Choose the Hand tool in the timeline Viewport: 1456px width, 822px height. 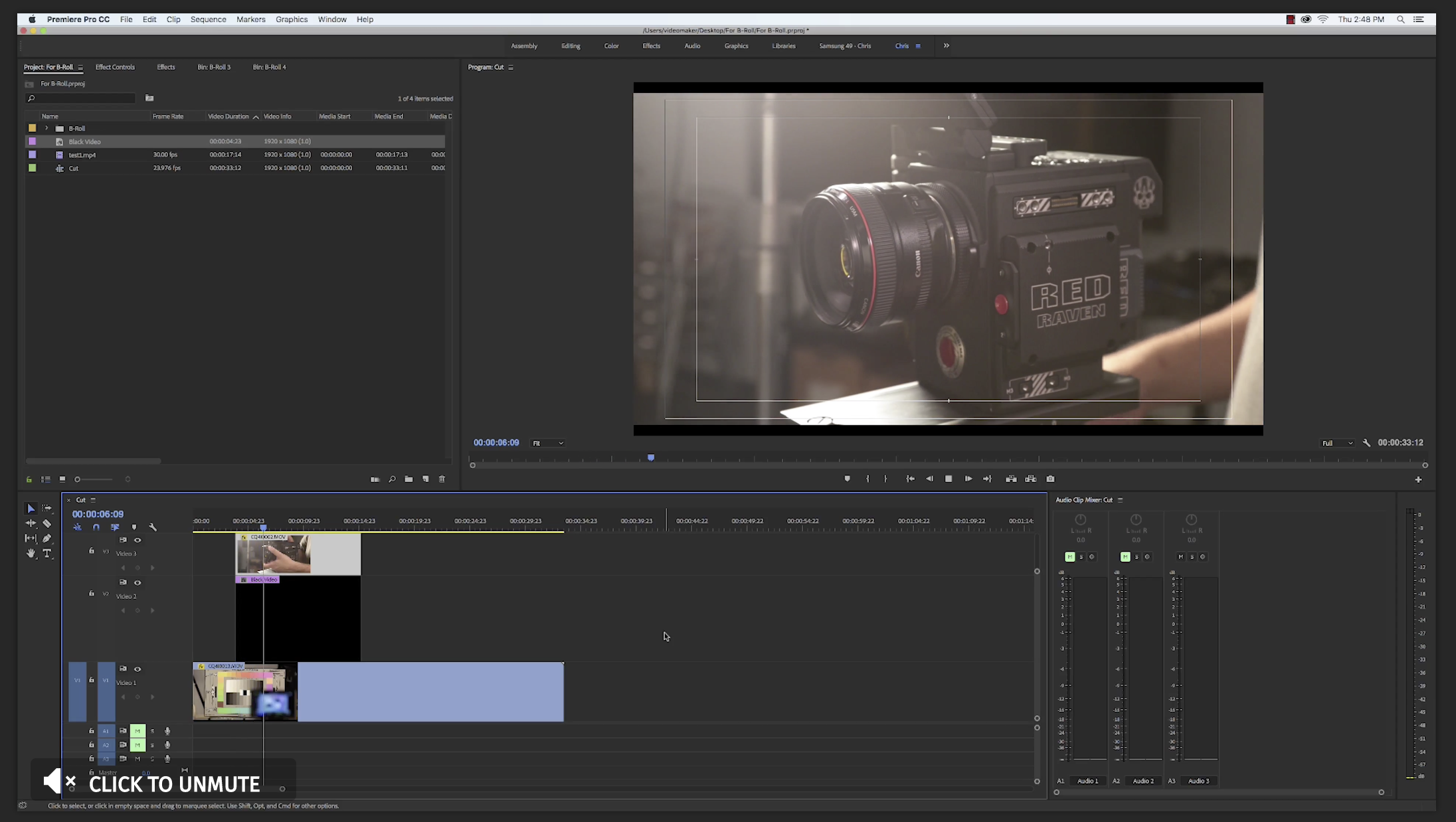click(x=30, y=554)
